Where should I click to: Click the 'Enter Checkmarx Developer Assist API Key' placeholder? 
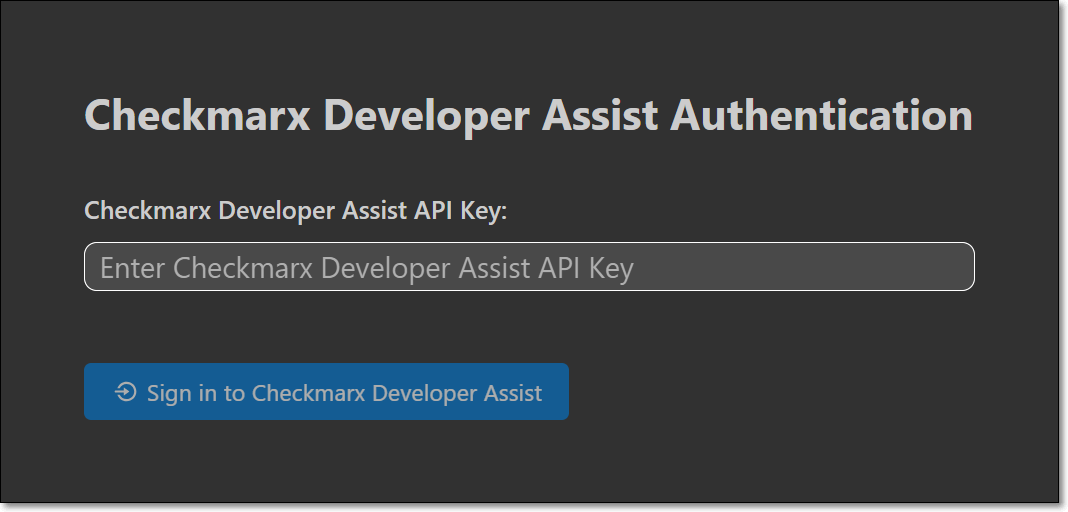point(366,268)
